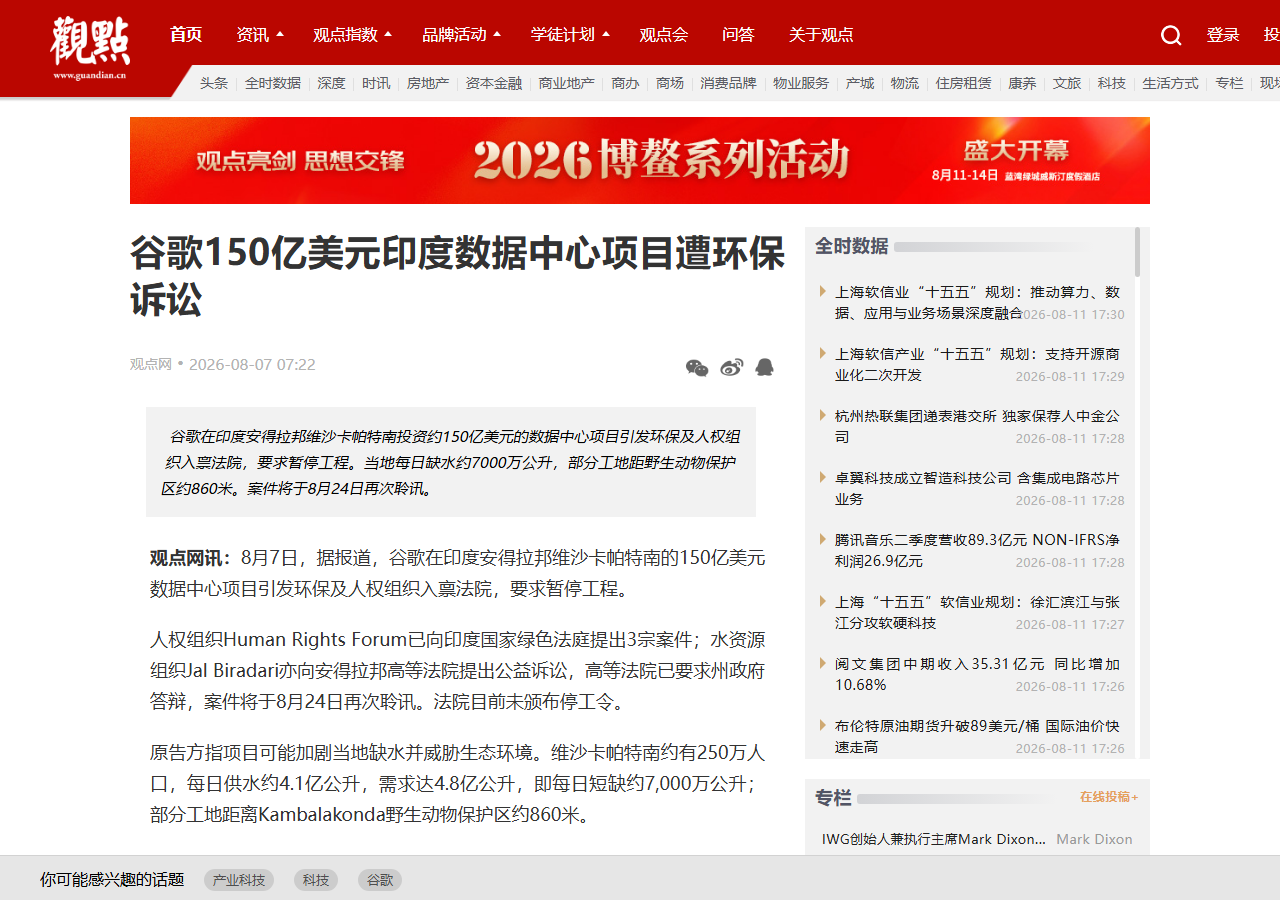Image resolution: width=1280 pixels, height=900 pixels.
Task: Open 上海软信产业“十五五”规划 开源 news item
Action: point(977,364)
